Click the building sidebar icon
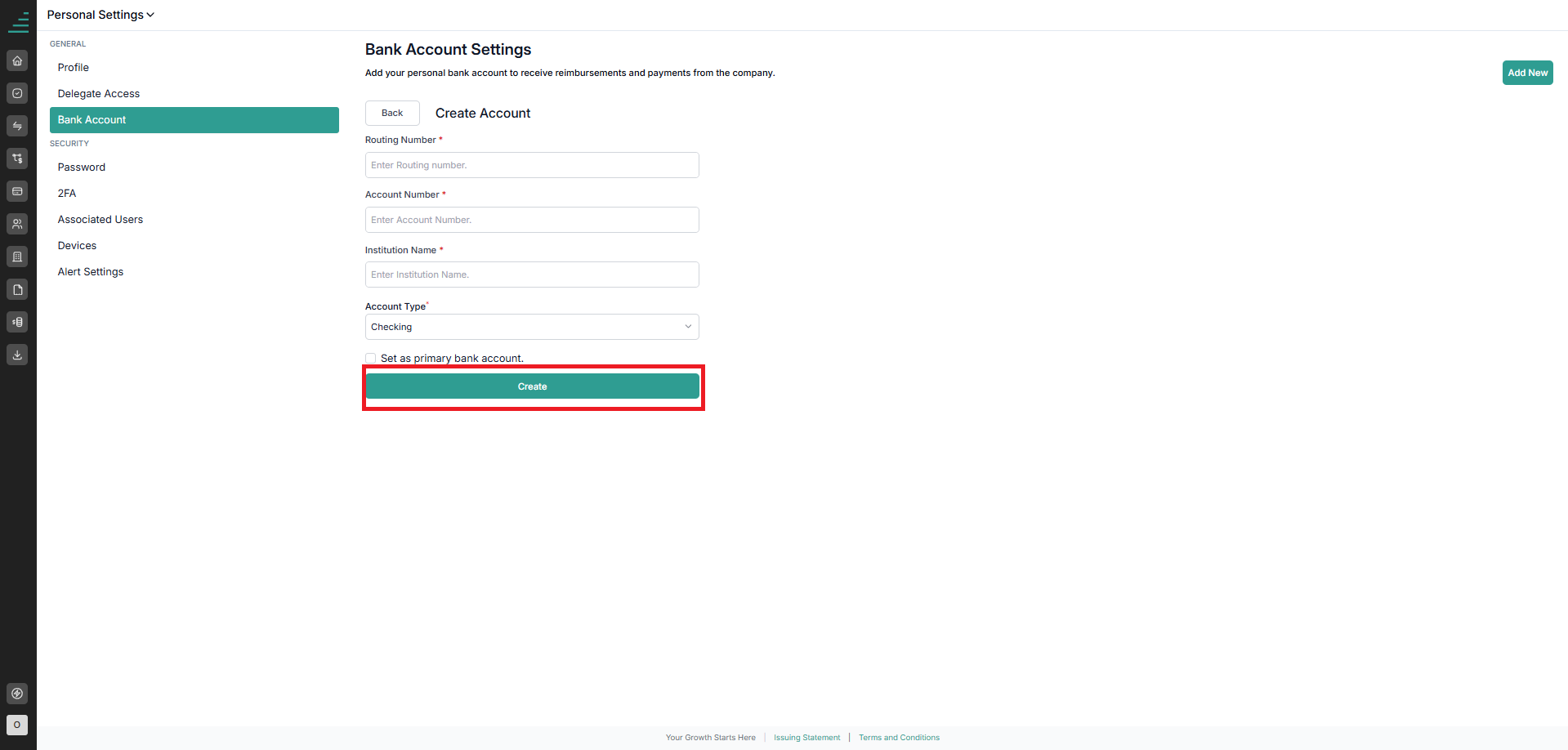This screenshot has width=1568, height=750. coord(17,257)
